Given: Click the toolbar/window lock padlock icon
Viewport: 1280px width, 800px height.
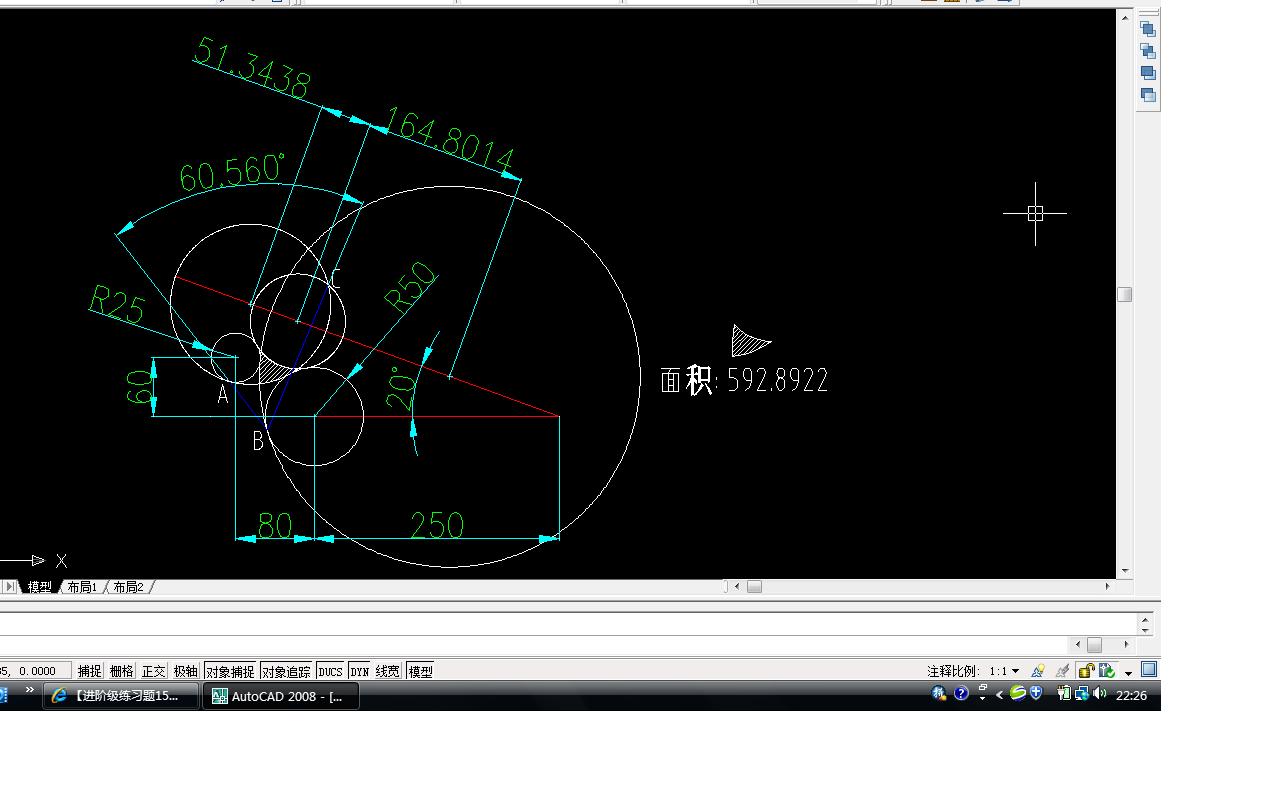Looking at the screenshot, I should [x=1086, y=671].
